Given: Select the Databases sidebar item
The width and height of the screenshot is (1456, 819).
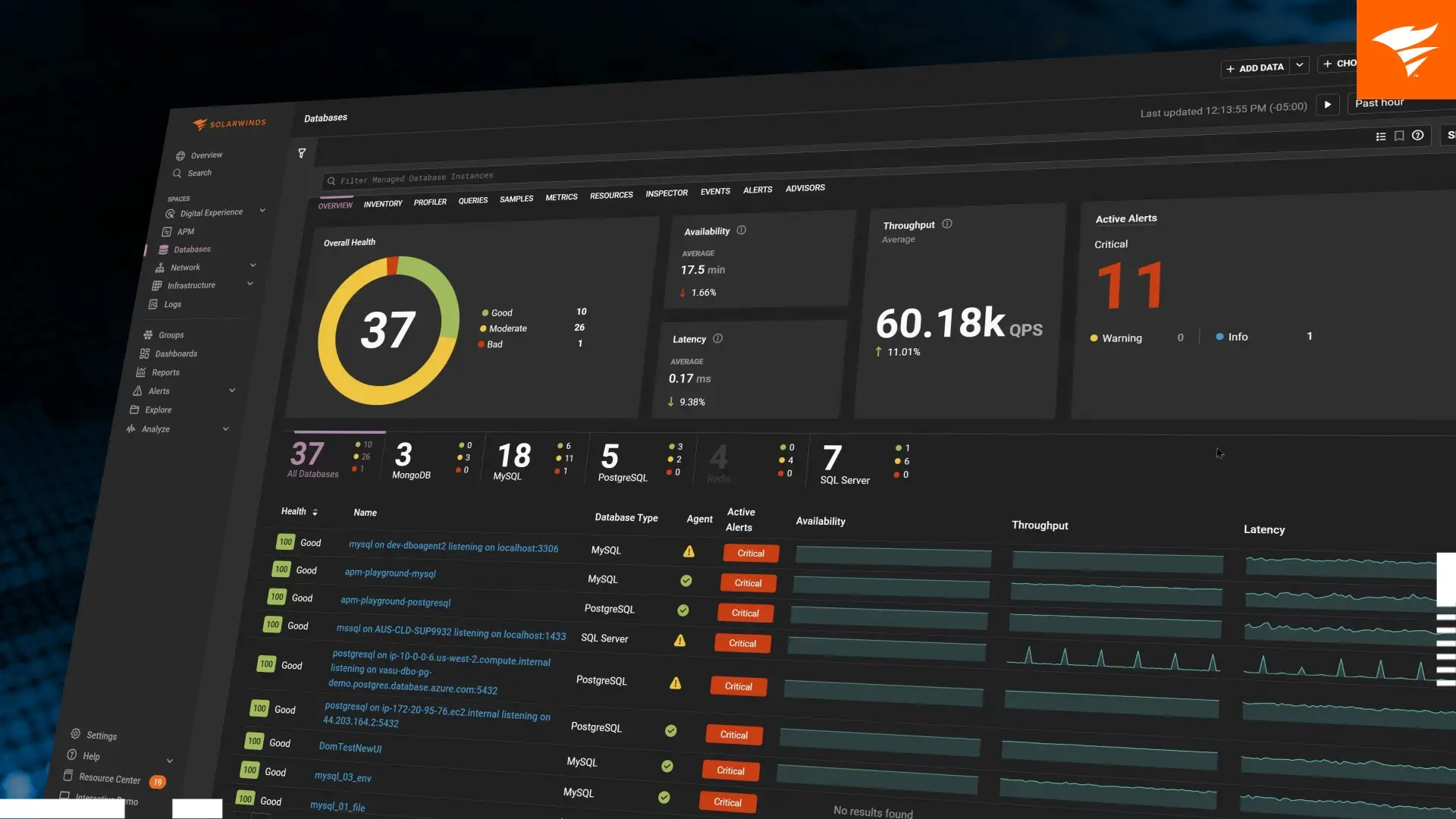Looking at the screenshot, I should pos(184,249).
